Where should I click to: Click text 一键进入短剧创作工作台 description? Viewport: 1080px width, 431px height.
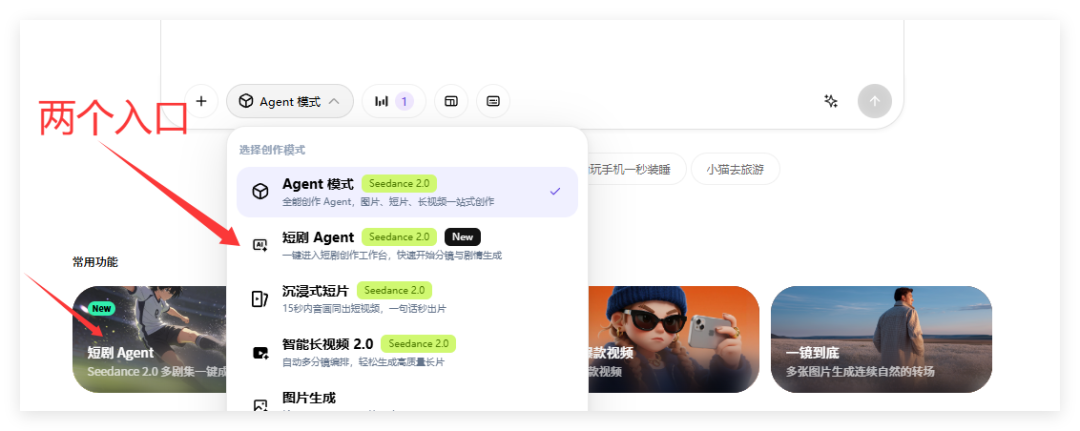392,255
